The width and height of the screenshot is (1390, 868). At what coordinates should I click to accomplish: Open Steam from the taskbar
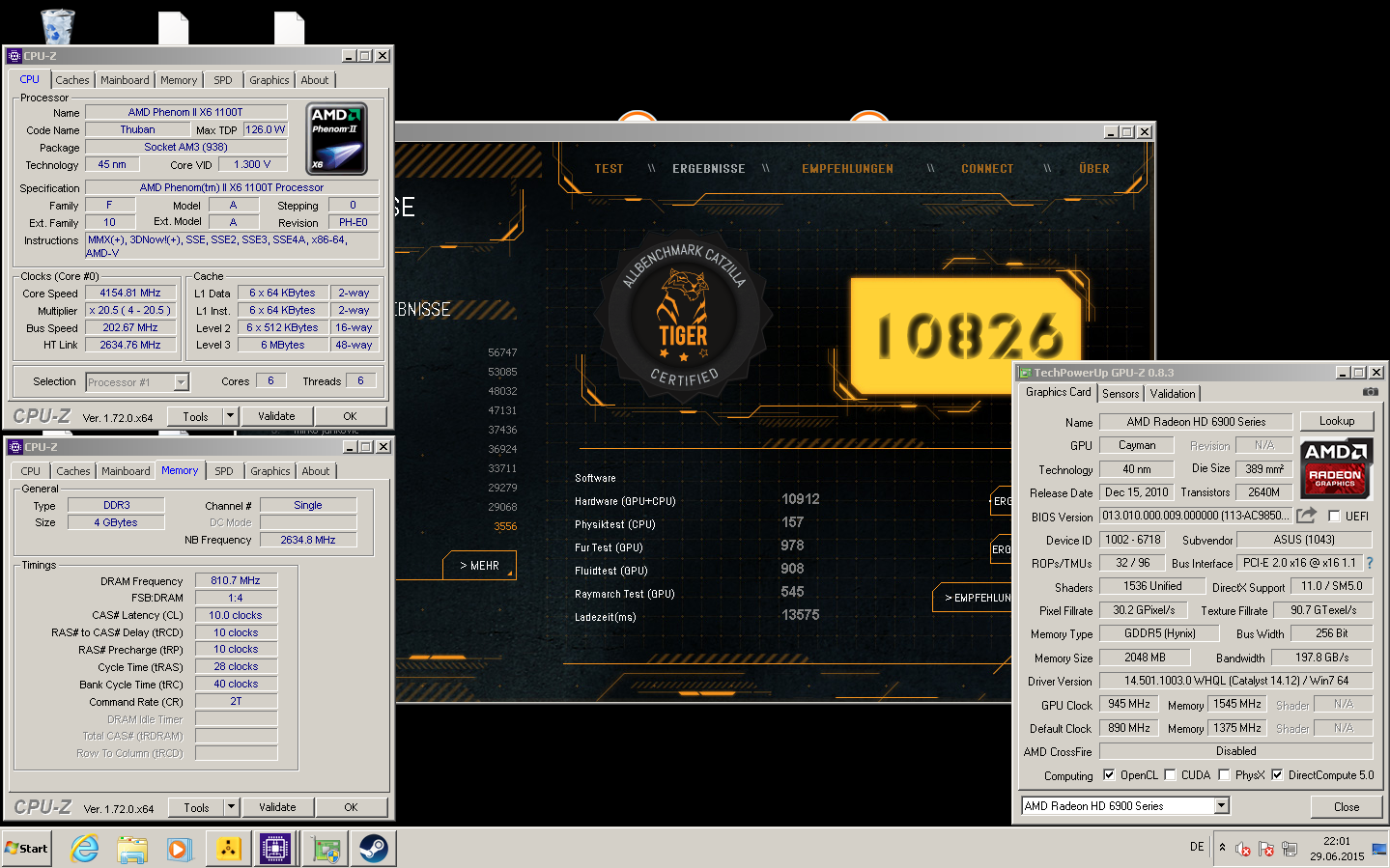[373, 849]
